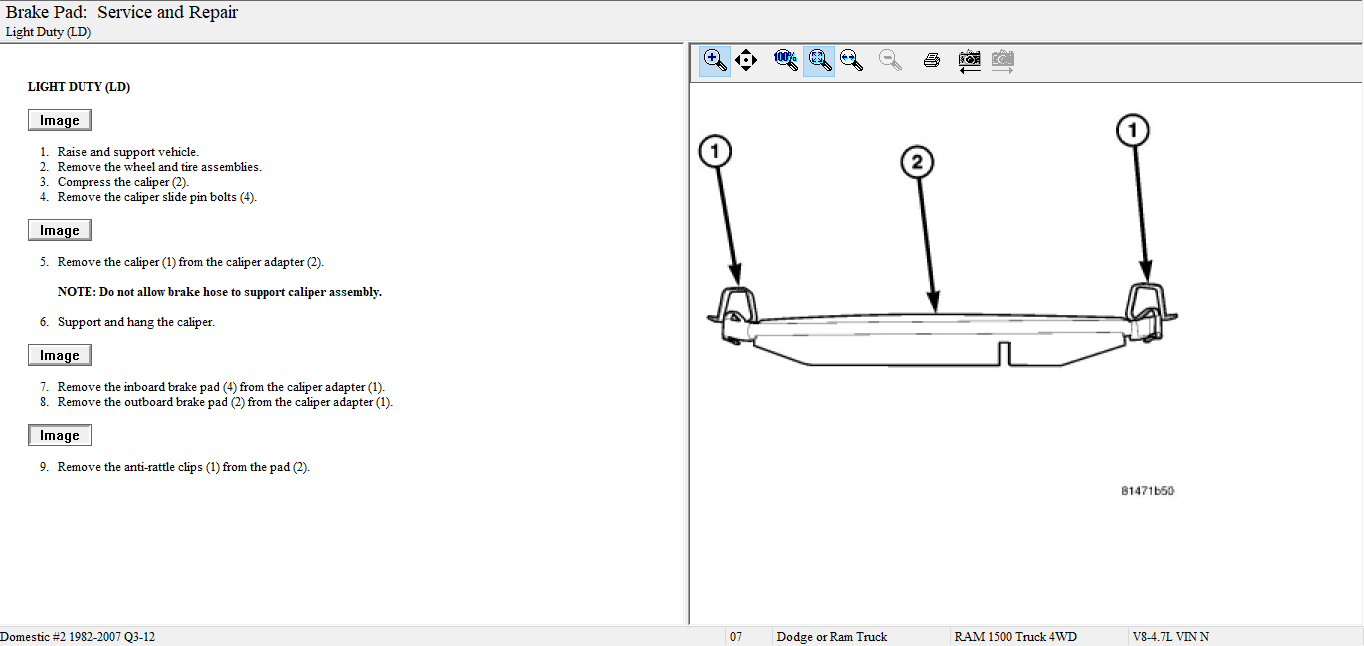This screenshot has width=1364, height=646.
Task: Select the zoom in magnifier tool
Action: click(714, 60)
